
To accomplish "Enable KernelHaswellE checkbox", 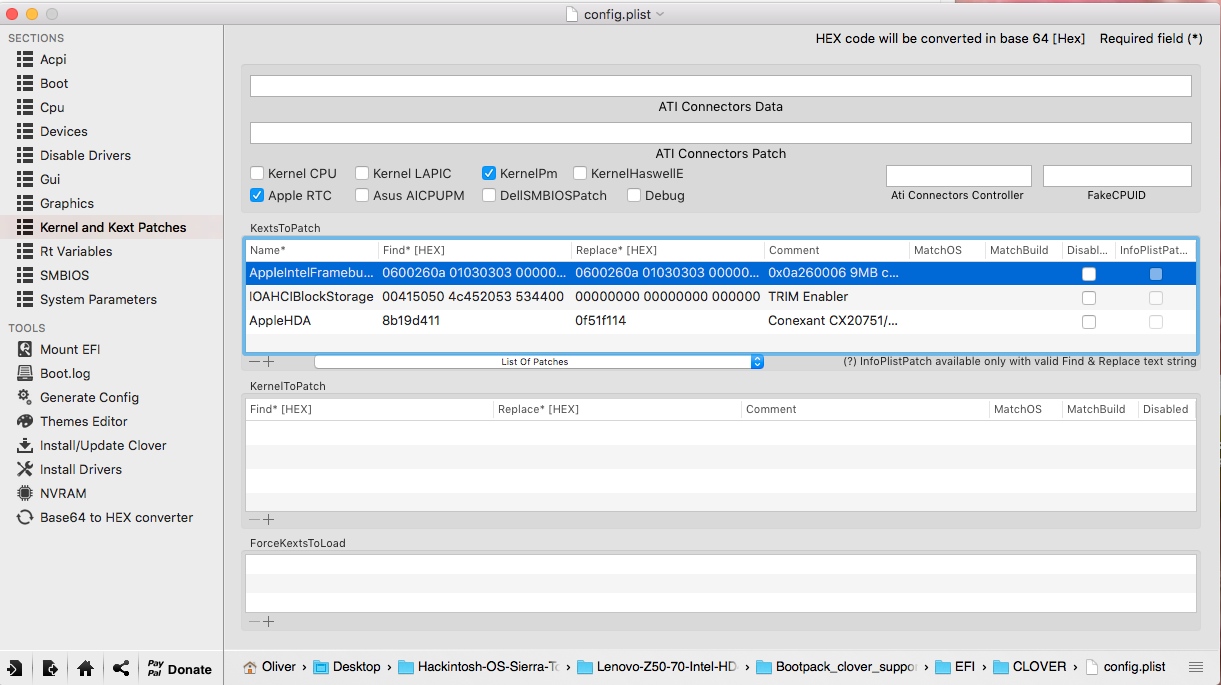I will tap(580, 173).
